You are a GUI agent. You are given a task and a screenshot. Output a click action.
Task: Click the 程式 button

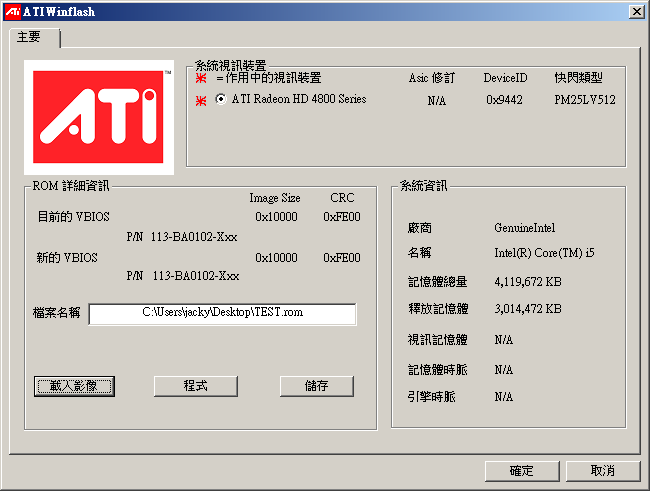(196, 386)
